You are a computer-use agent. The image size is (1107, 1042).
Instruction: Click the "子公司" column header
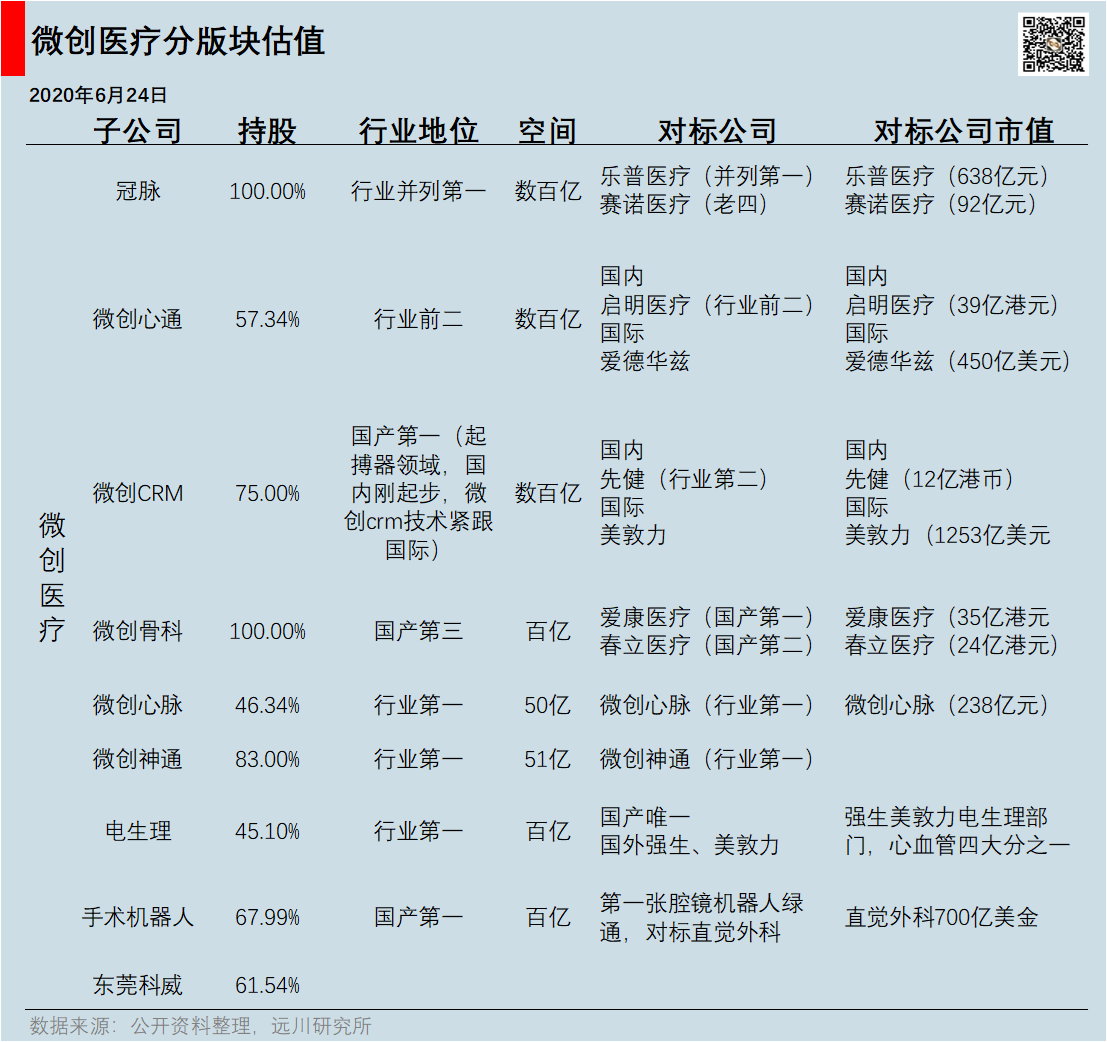[x=138, y=131]
